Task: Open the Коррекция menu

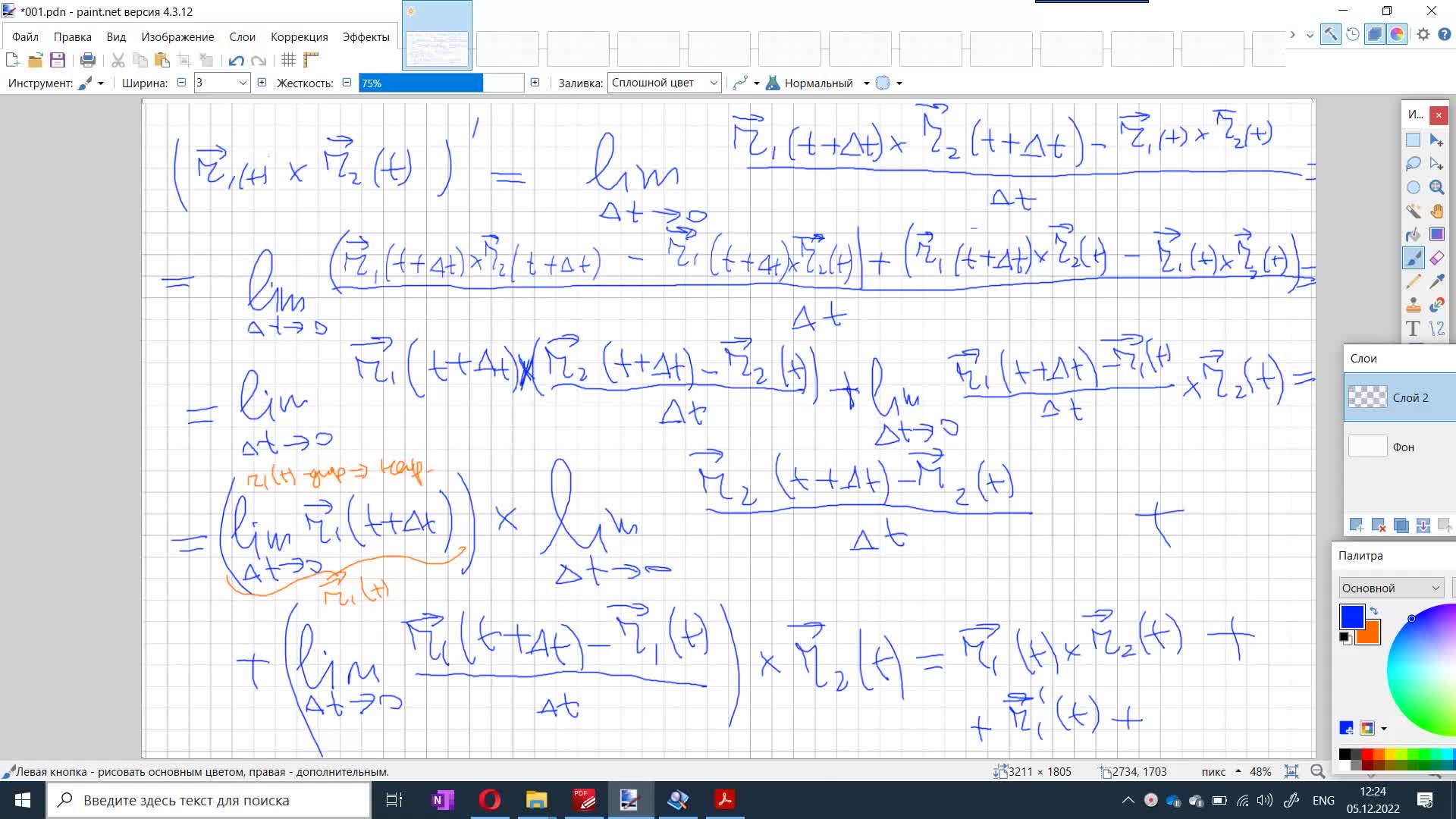Action: pos(299,36)
